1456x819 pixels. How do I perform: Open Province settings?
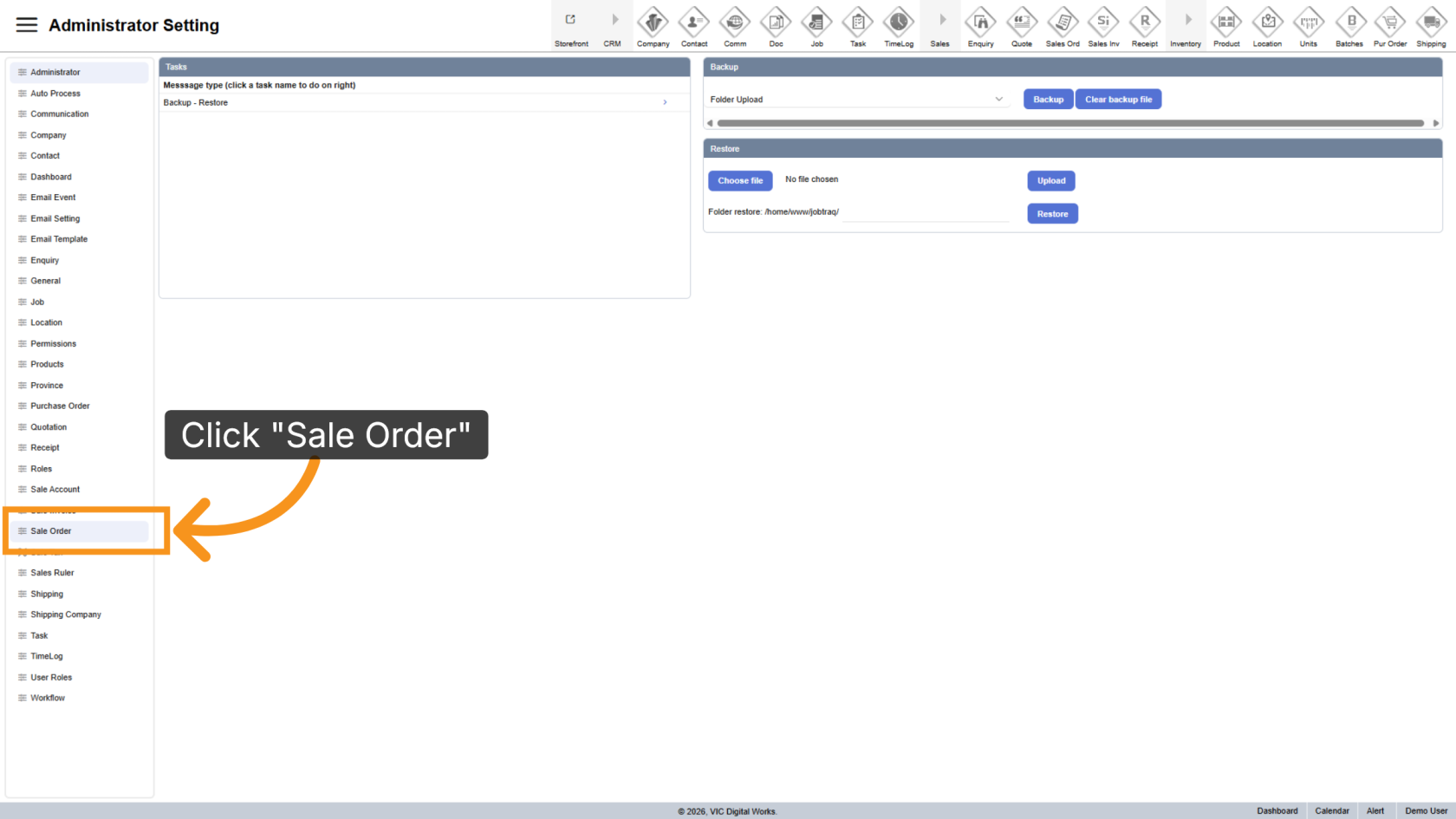coord(79,386)
